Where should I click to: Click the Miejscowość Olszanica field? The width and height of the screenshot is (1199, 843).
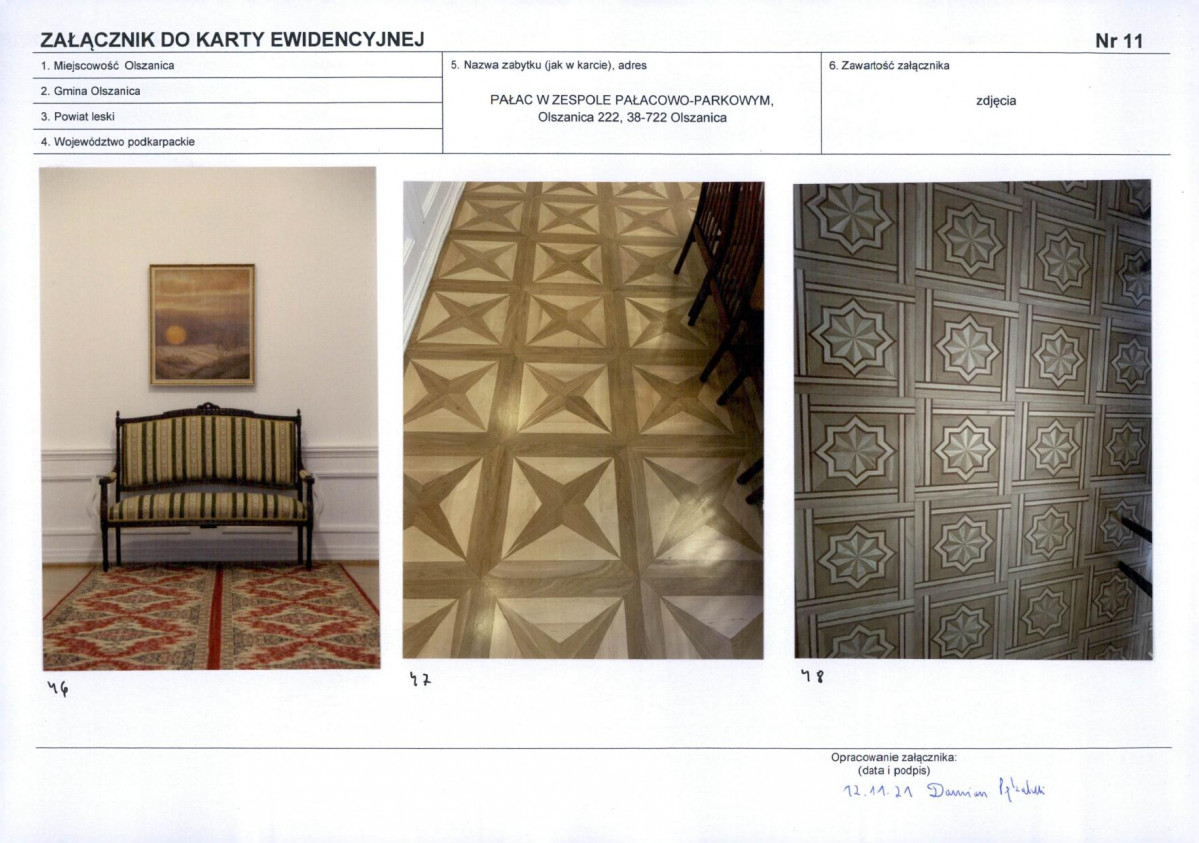point(238,66)
